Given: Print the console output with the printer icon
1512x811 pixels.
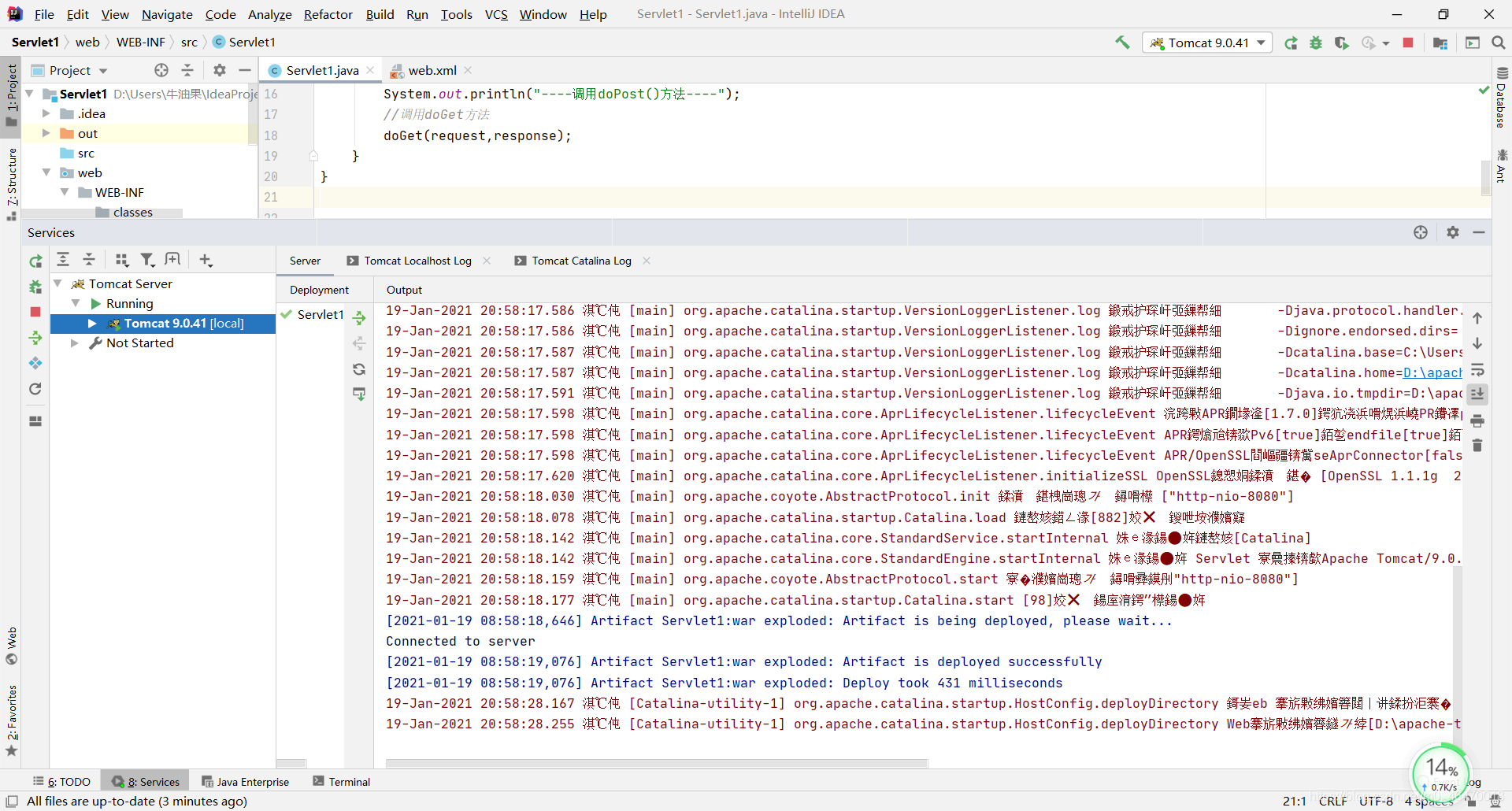Looking at the screenshot, I should click(x=1477, y=420).
